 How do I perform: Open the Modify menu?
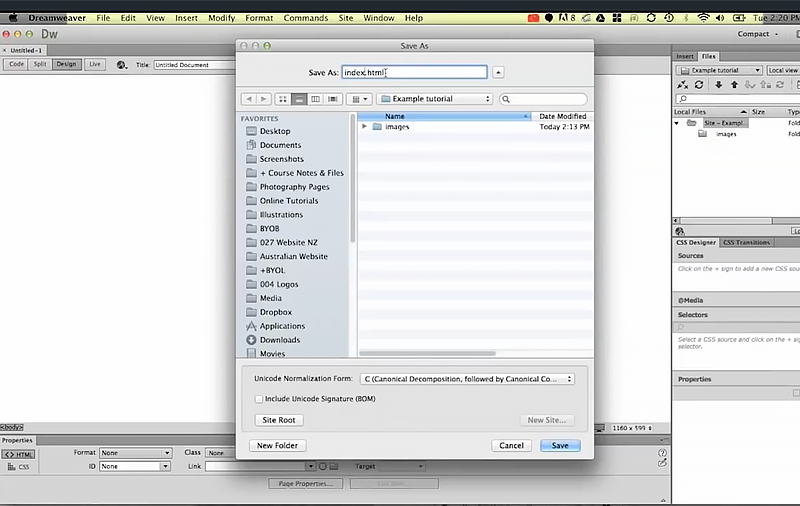221,18
